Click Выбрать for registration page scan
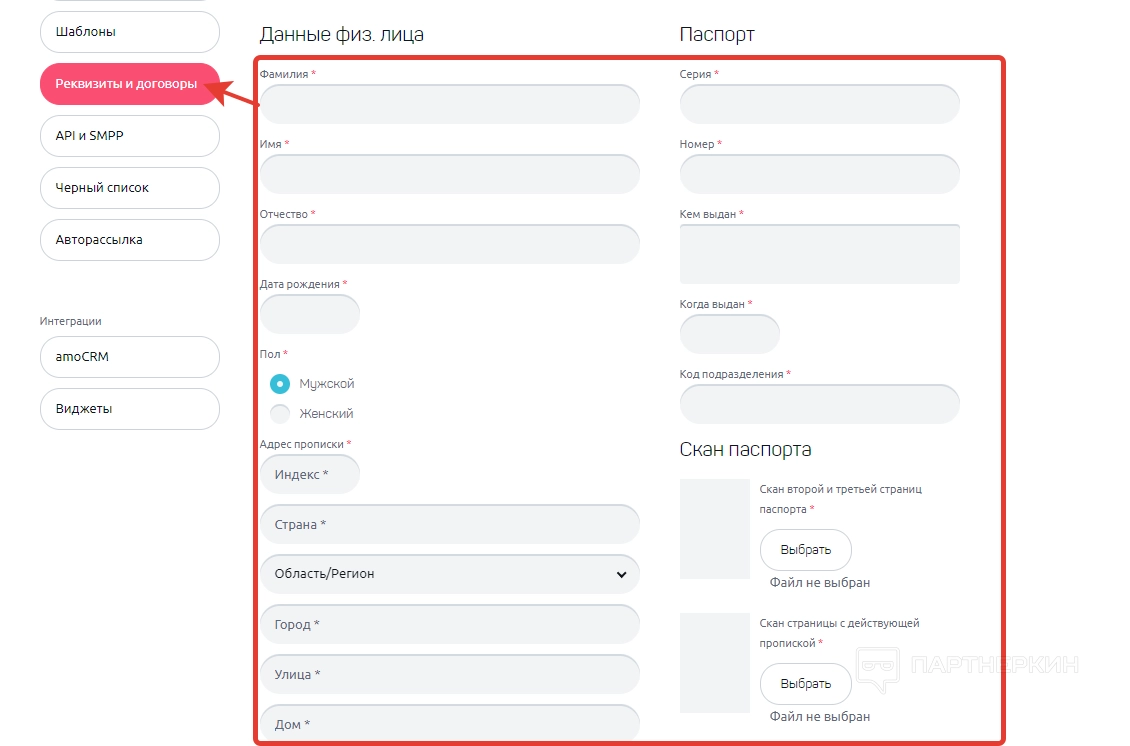 (805, 684)
